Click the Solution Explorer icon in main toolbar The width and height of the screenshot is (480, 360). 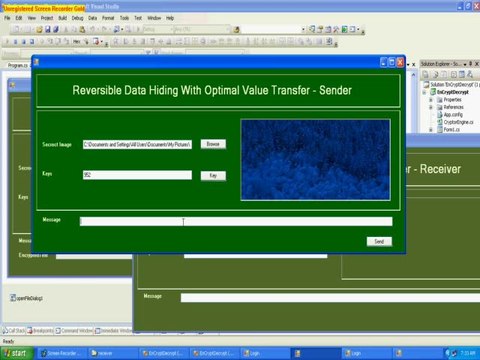(312, 29)
